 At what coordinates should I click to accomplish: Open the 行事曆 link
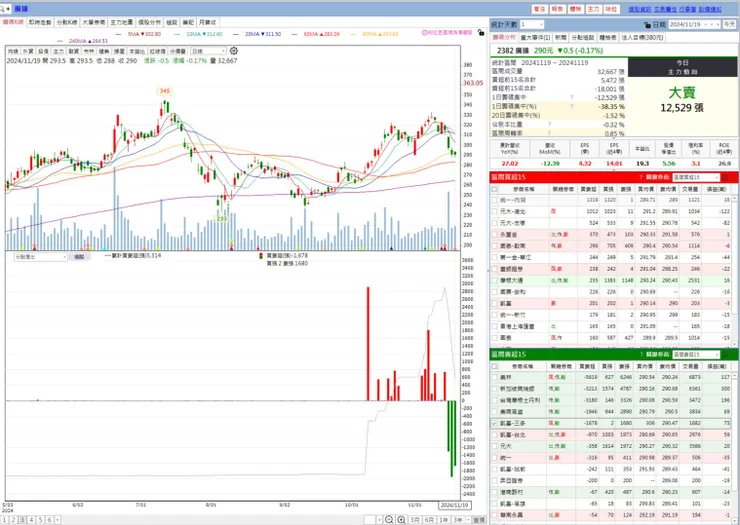(688, 9)
